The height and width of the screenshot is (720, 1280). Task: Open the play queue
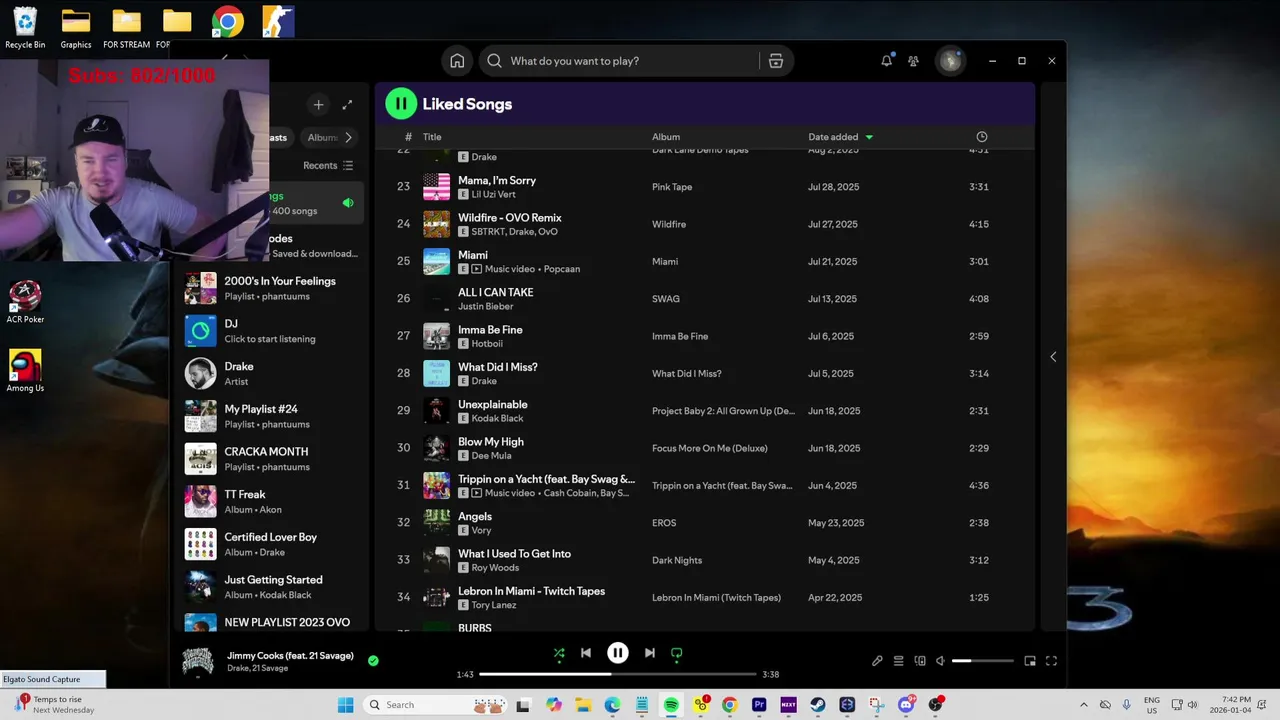pos(899,661)
